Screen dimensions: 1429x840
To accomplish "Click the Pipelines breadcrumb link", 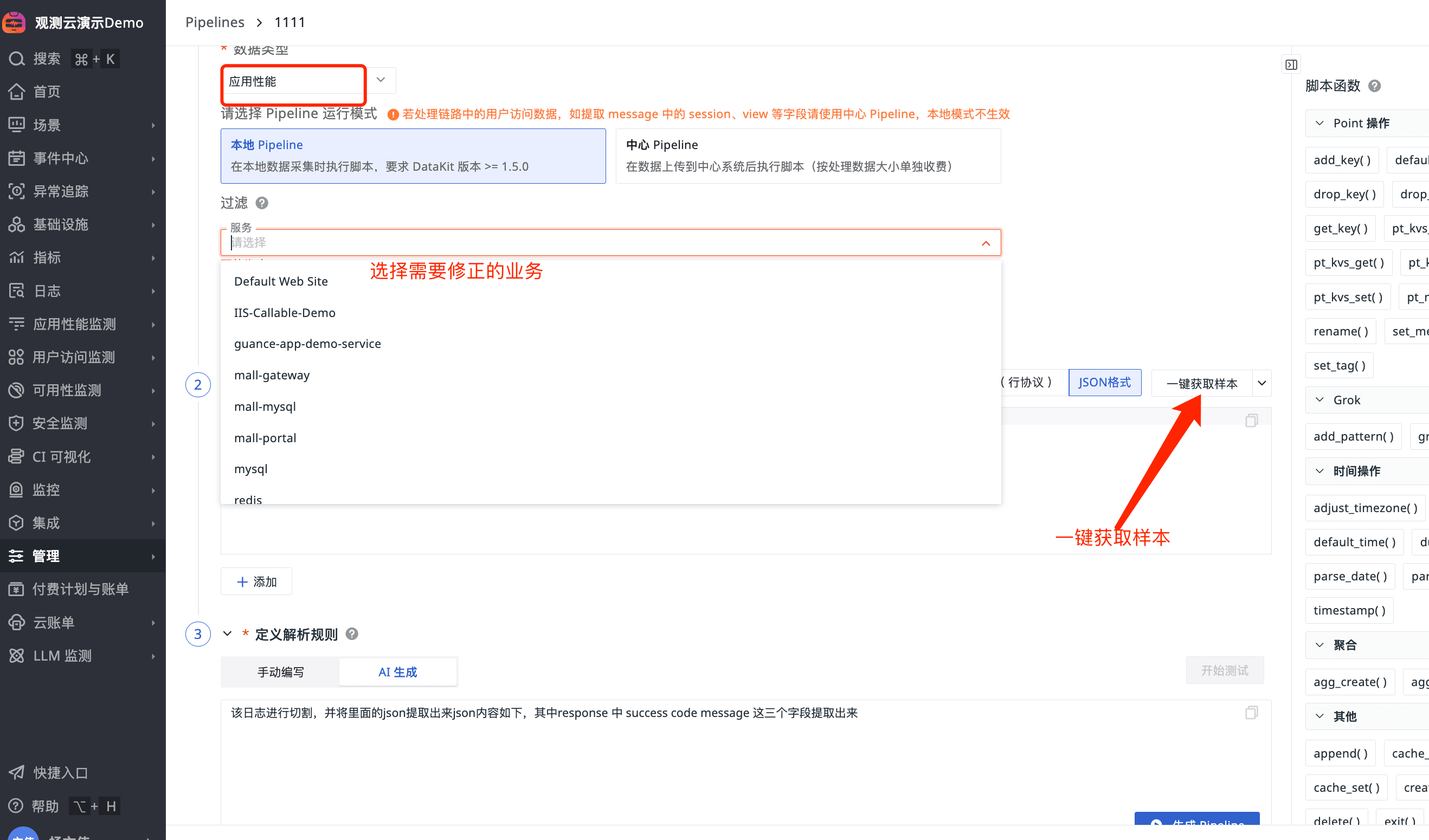I will click(x=214, y=22).
